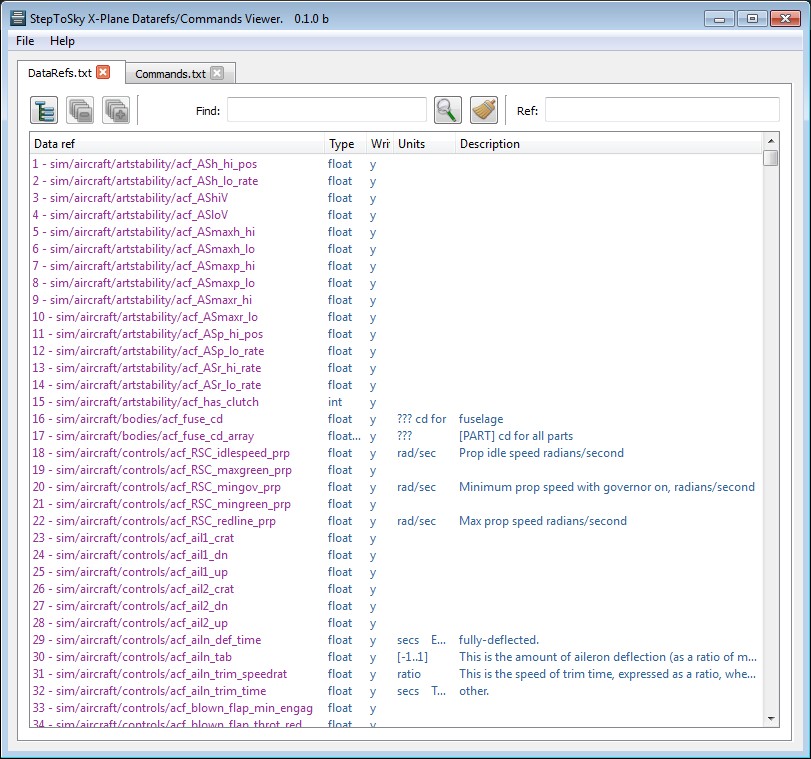Screen dimensions: 811x759
Task: Select row 28 acf_ail2_up
Action: point(396,623)
